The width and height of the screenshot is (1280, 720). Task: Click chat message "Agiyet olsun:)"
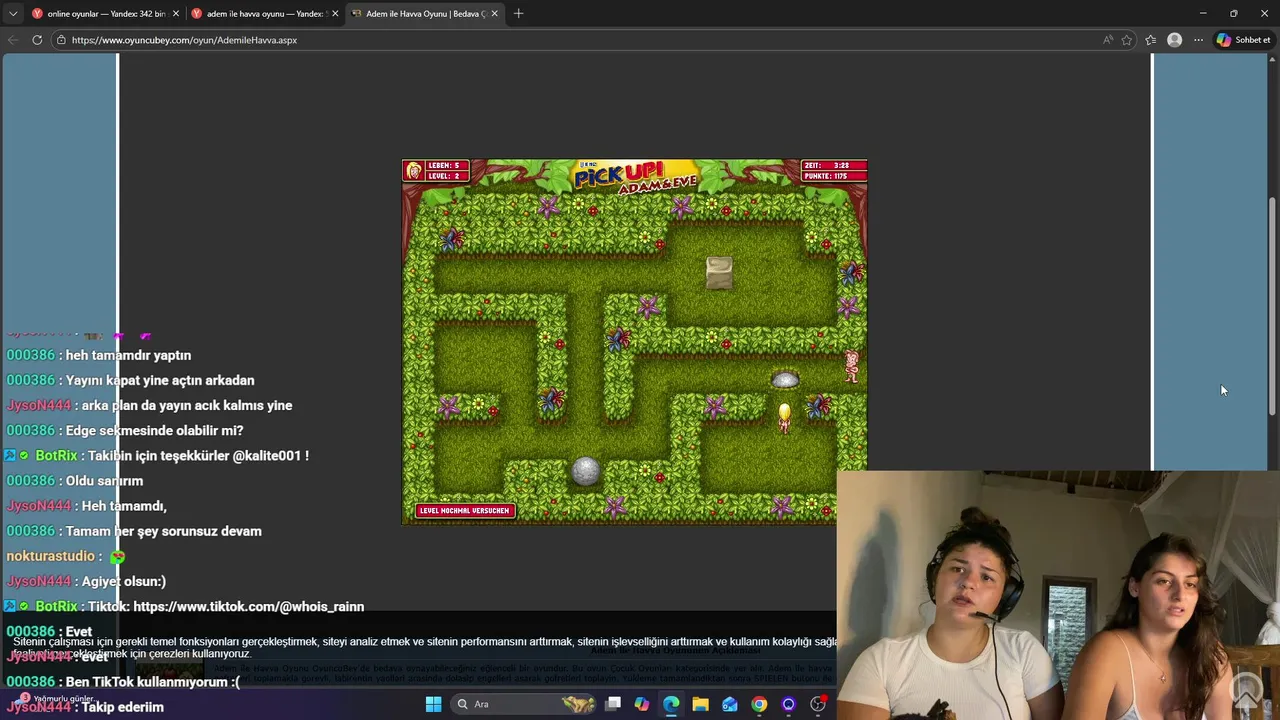(x=124, y=581)
